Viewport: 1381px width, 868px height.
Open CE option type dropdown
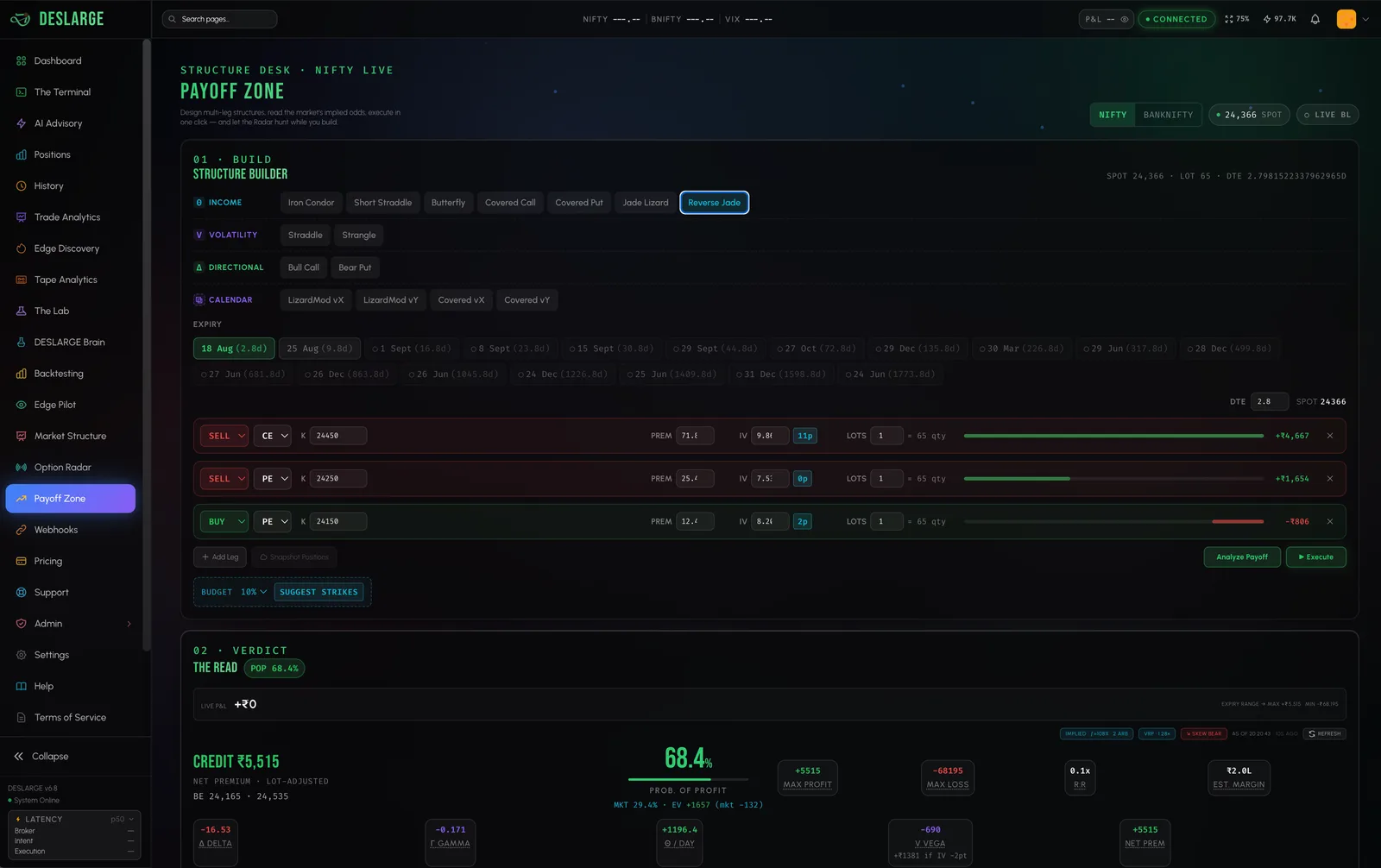click(272, 436)
